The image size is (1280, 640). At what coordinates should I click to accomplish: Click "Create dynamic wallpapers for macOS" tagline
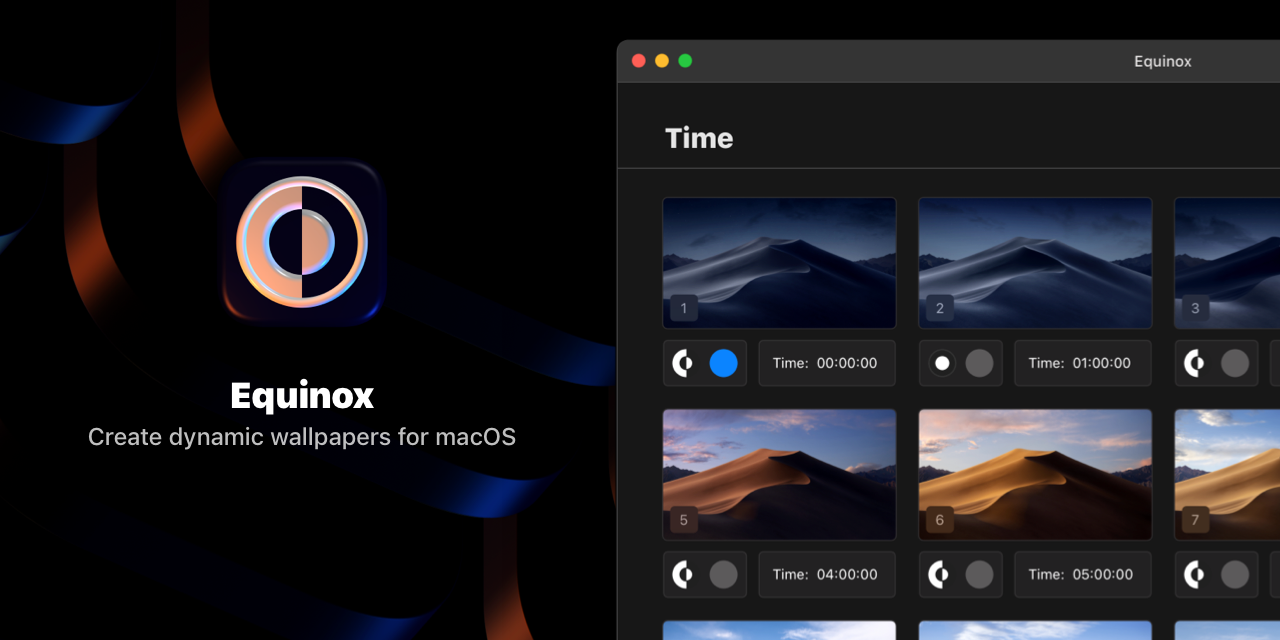coord(302,437)
